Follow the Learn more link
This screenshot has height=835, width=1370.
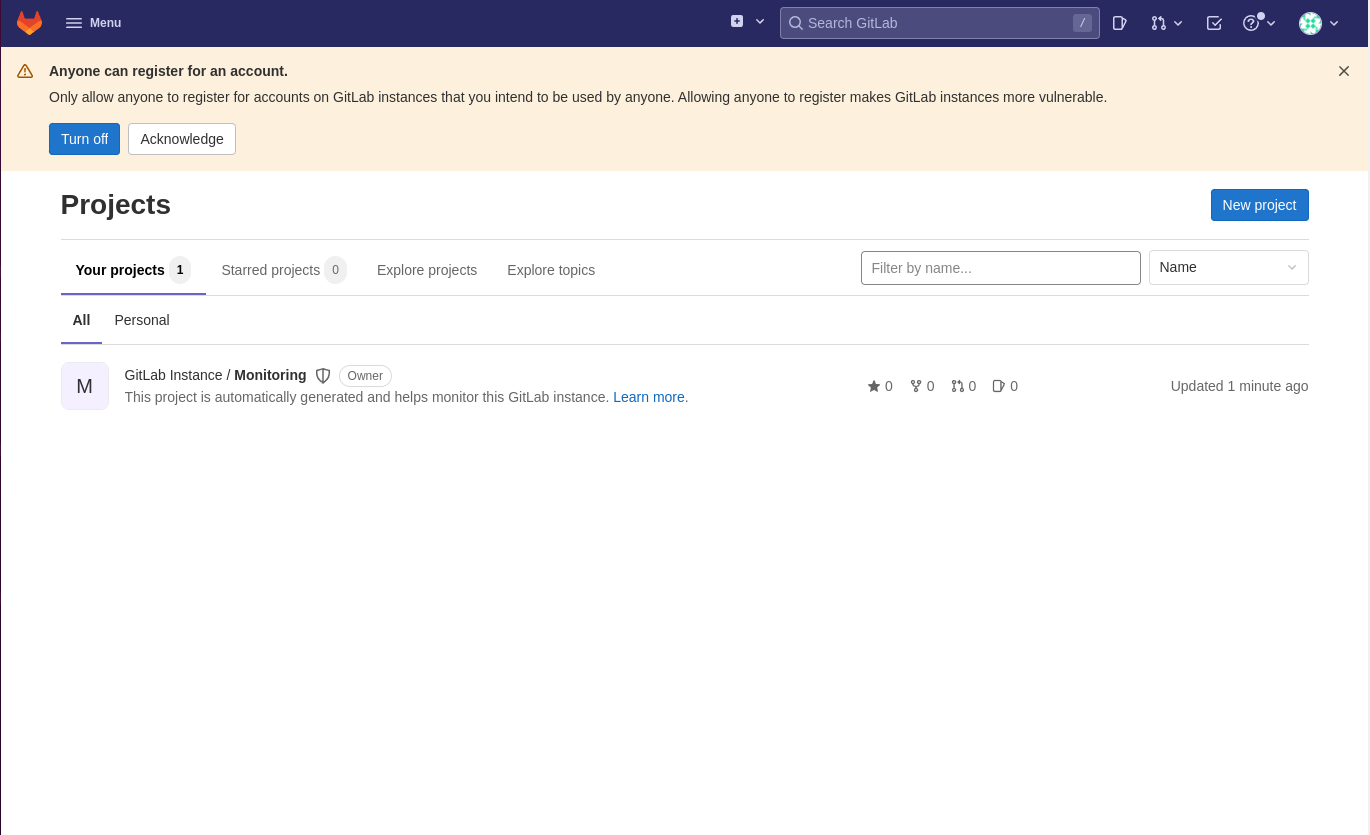click(649, 397)
